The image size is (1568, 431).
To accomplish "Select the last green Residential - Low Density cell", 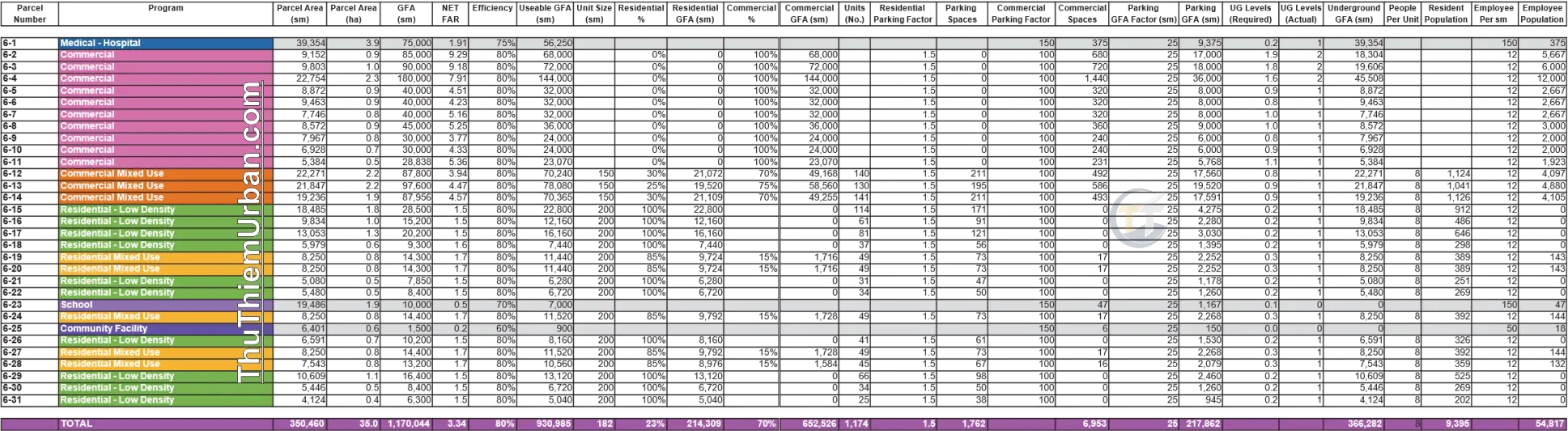I will pyautogui.click(x=165, y=400).
